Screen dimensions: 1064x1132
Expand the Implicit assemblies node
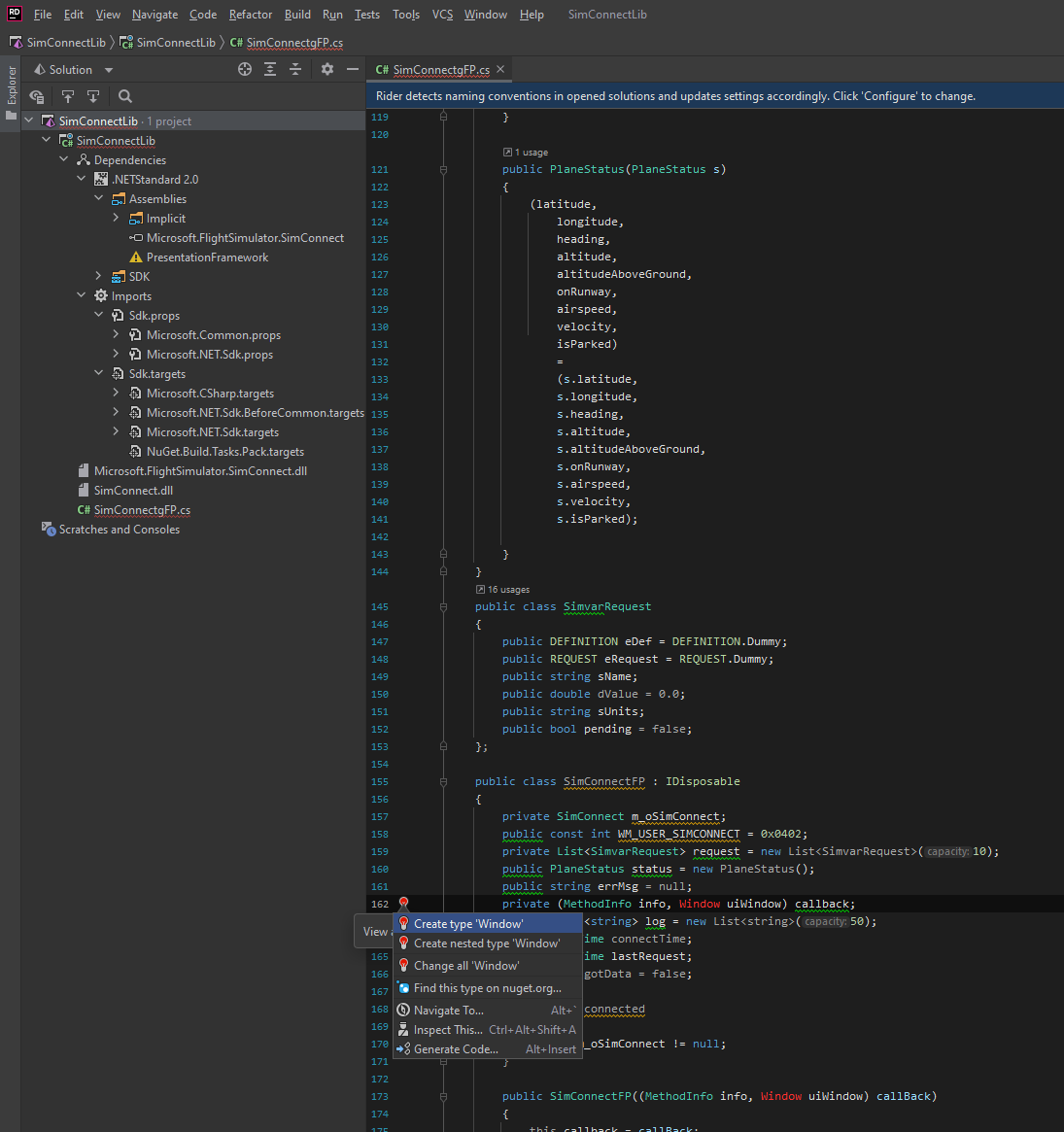pyautogui.click(x=117, y=219)
